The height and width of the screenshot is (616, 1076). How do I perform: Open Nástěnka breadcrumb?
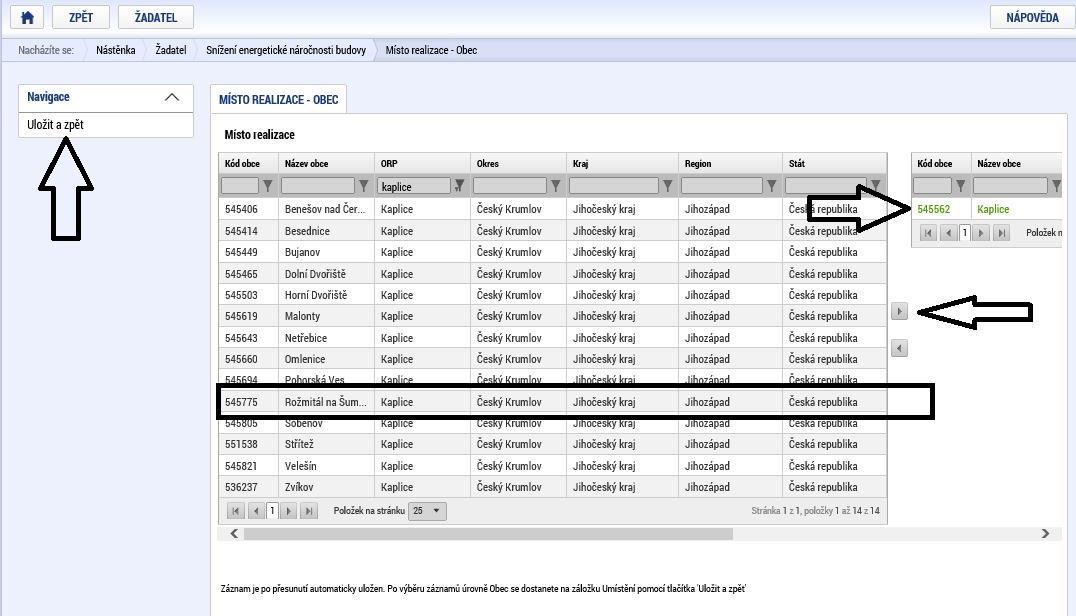click(115, 50)
